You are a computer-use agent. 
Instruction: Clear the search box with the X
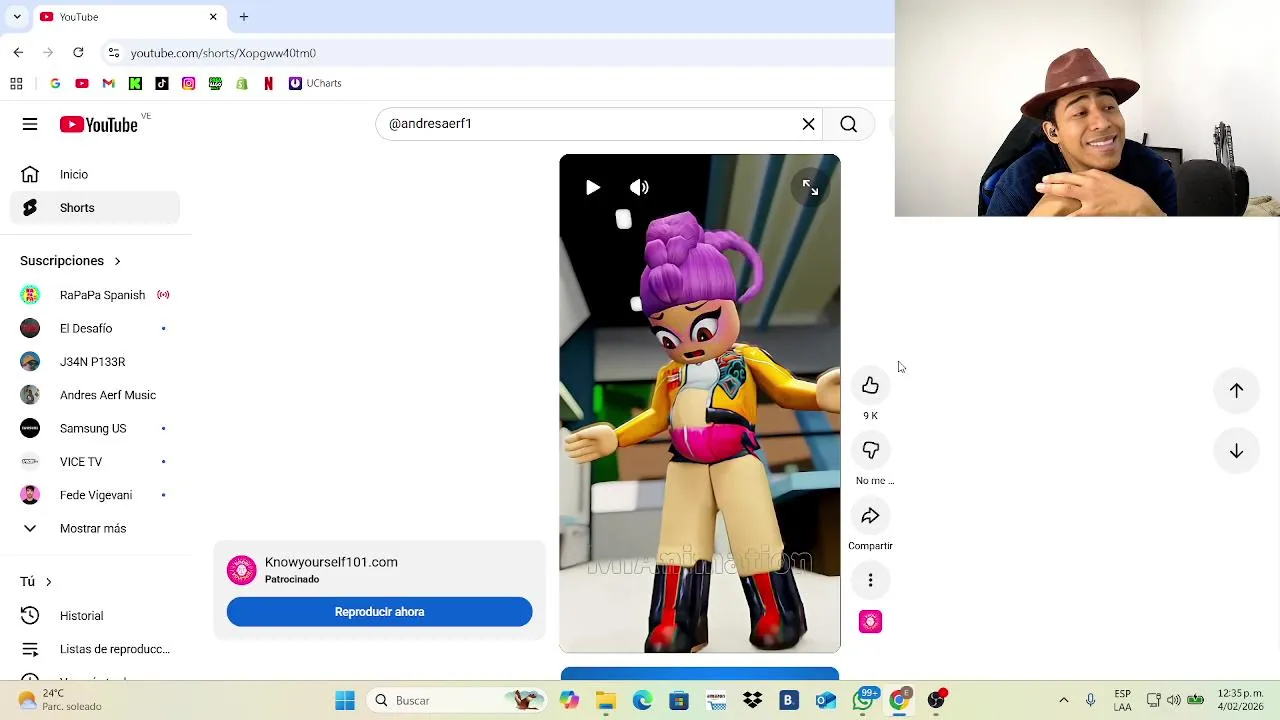tap(808, 124)
